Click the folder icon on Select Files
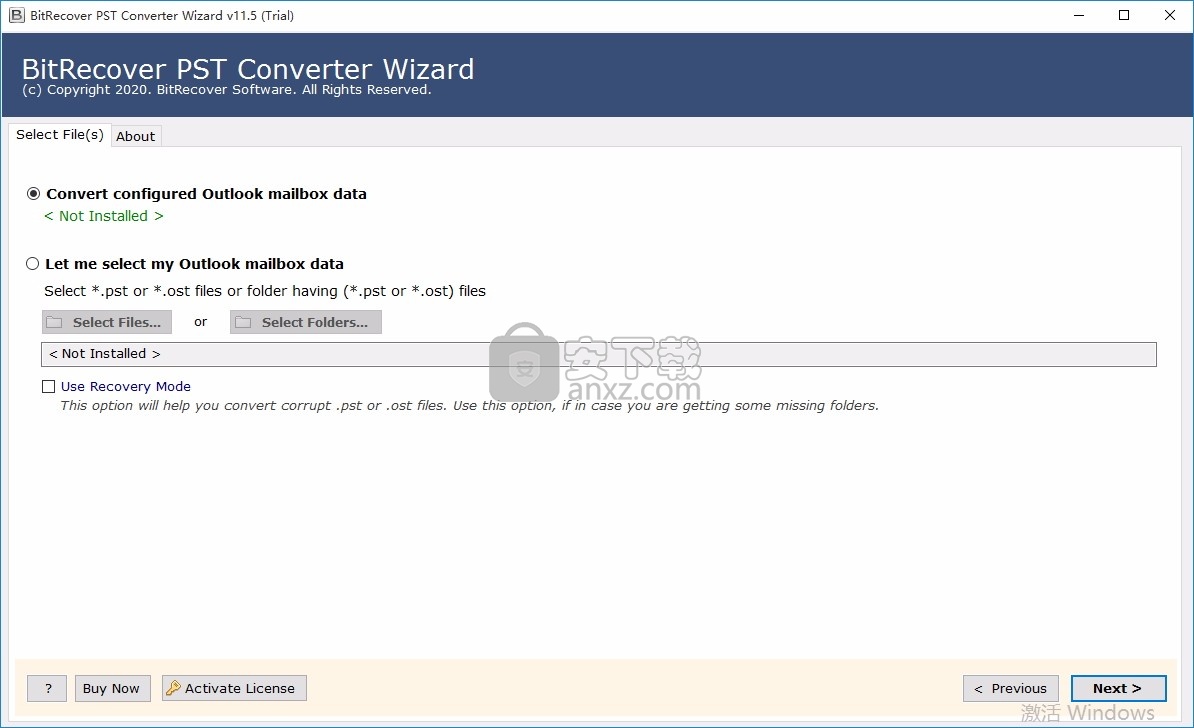The image size is (1194, 728). (54, 322)
